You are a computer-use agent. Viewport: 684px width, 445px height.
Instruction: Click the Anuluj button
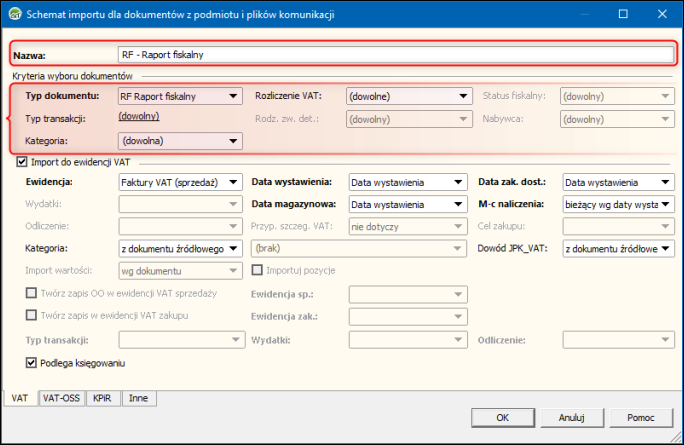click(571, 417)
